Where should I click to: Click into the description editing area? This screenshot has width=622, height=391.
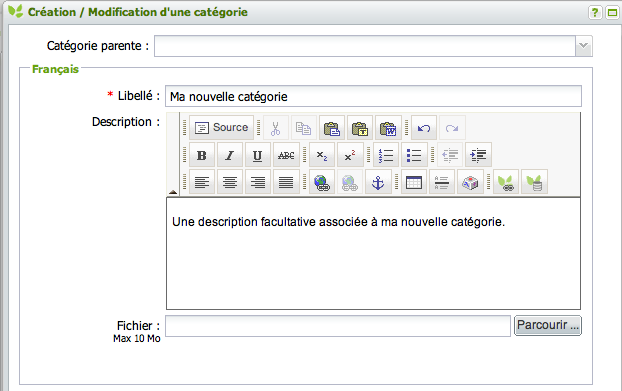click(373, 253)
